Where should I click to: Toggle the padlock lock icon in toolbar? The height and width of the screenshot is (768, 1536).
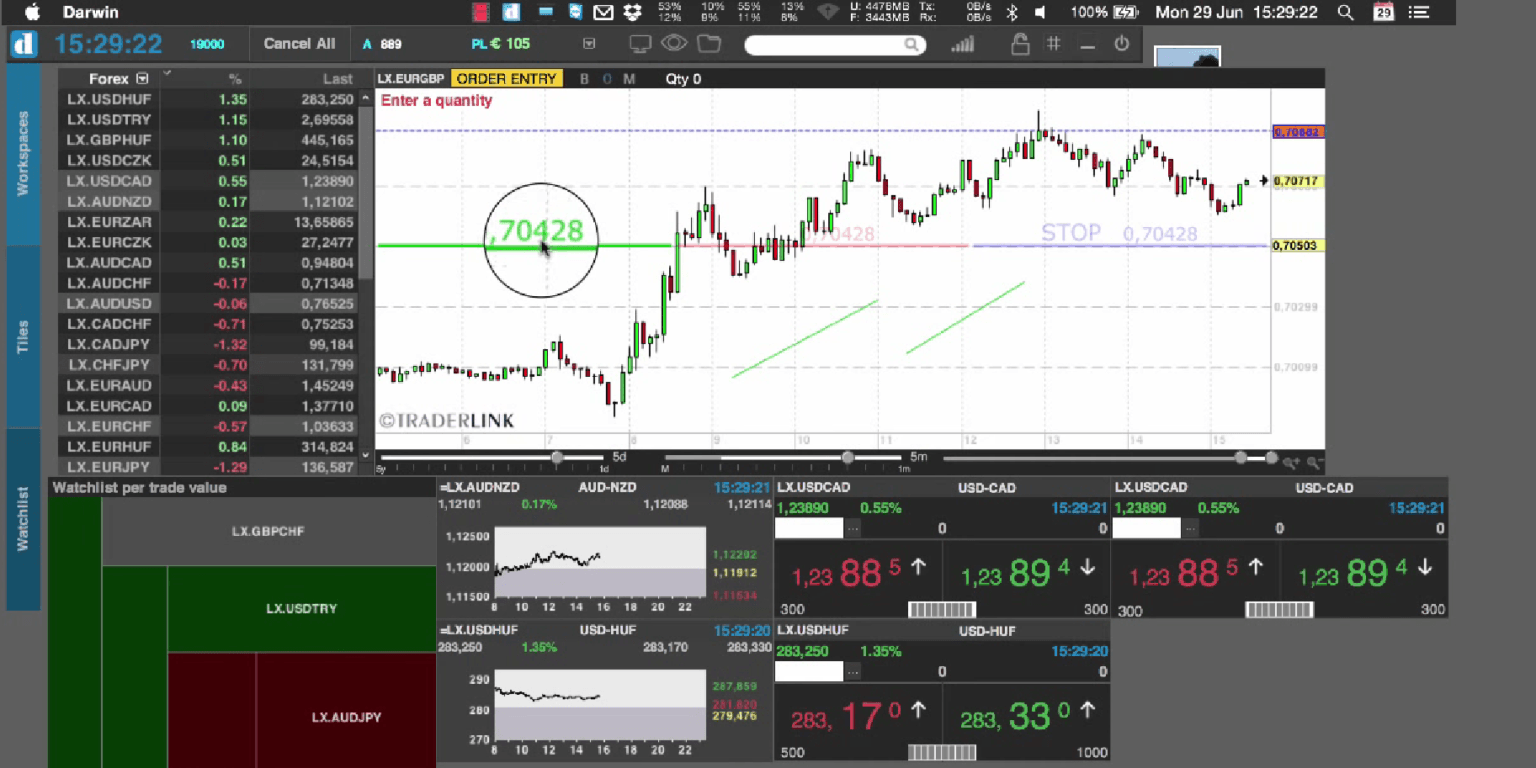point(1019,44)
